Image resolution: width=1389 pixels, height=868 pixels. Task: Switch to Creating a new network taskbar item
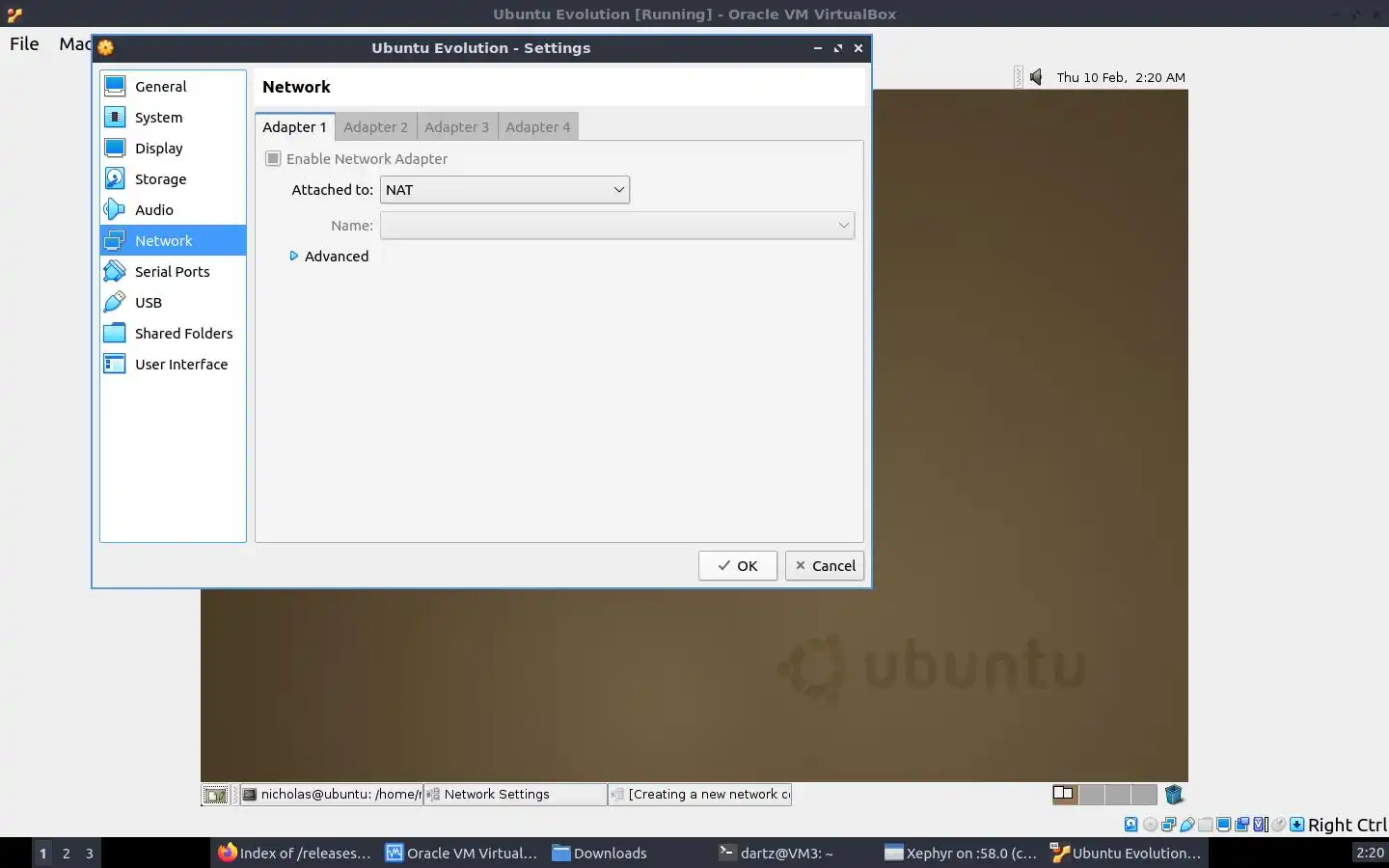[x=699, y=795]
